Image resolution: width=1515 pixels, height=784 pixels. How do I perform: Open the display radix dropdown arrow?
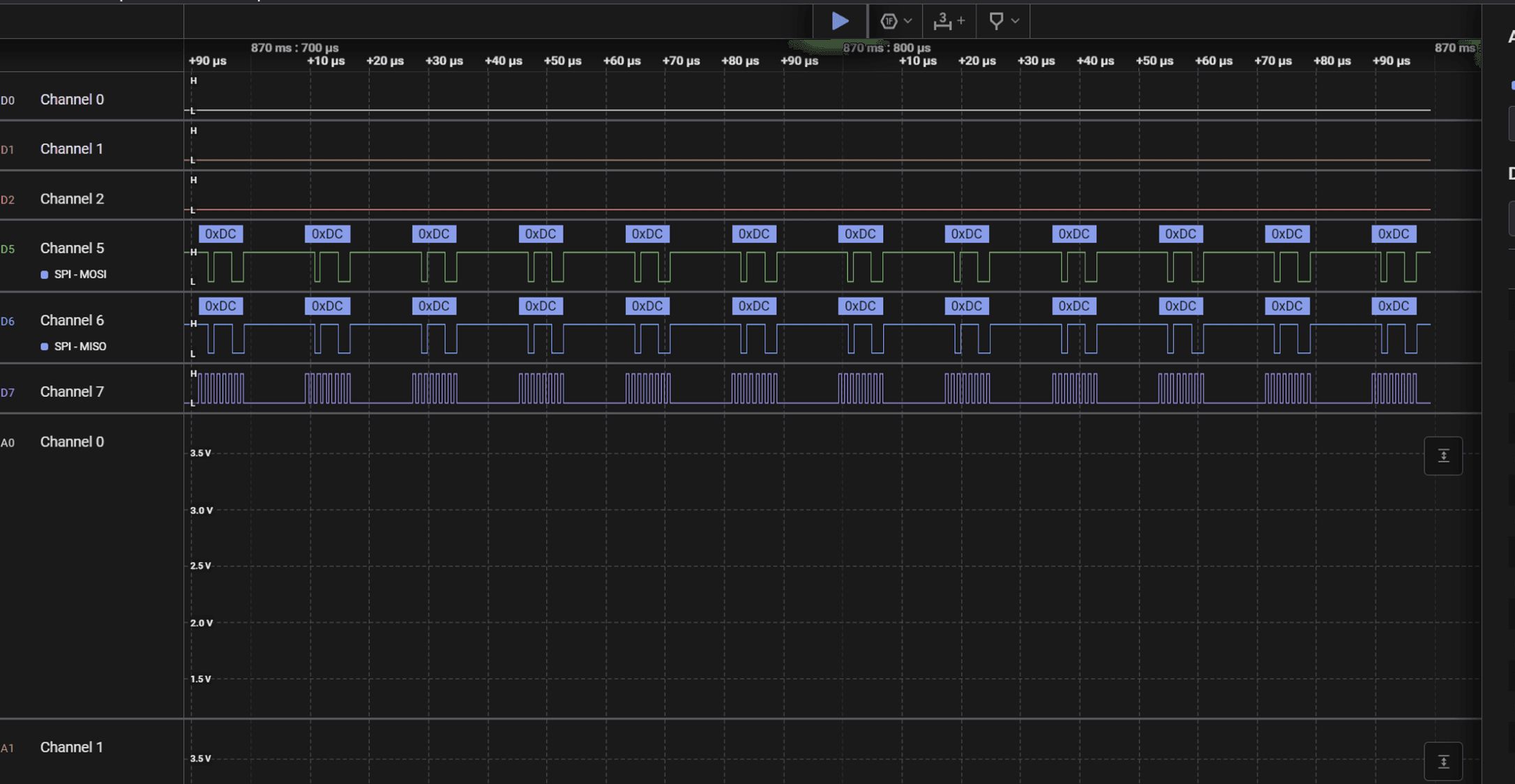(907, 22)
